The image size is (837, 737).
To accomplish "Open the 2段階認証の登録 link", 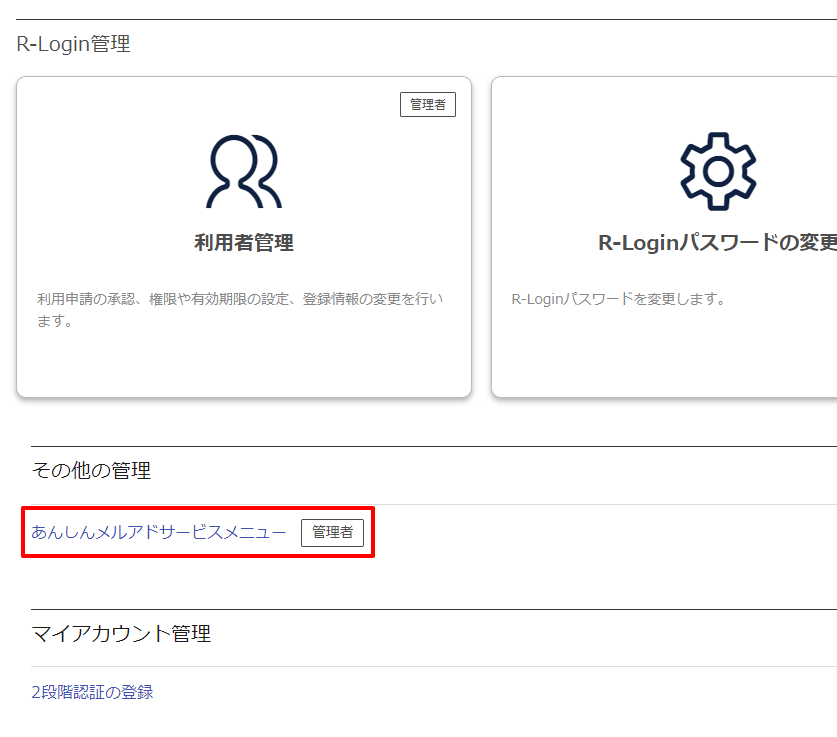I will tap(92, 692).
